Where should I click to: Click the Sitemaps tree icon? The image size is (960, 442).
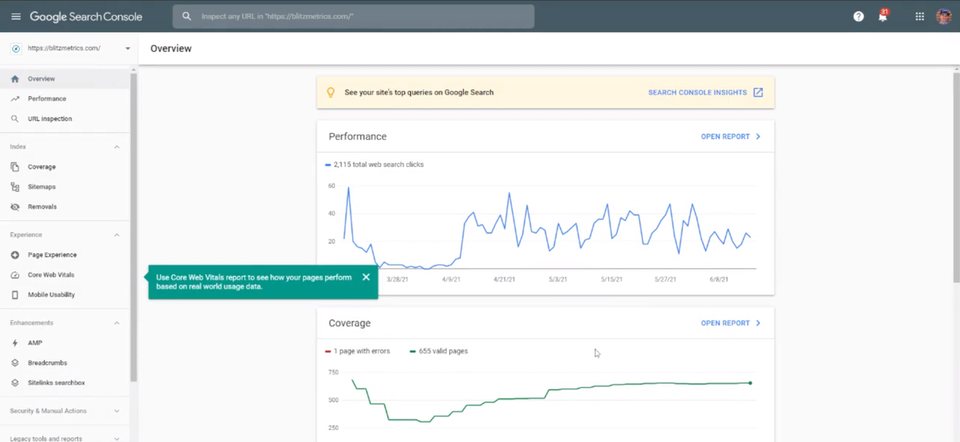15,187
